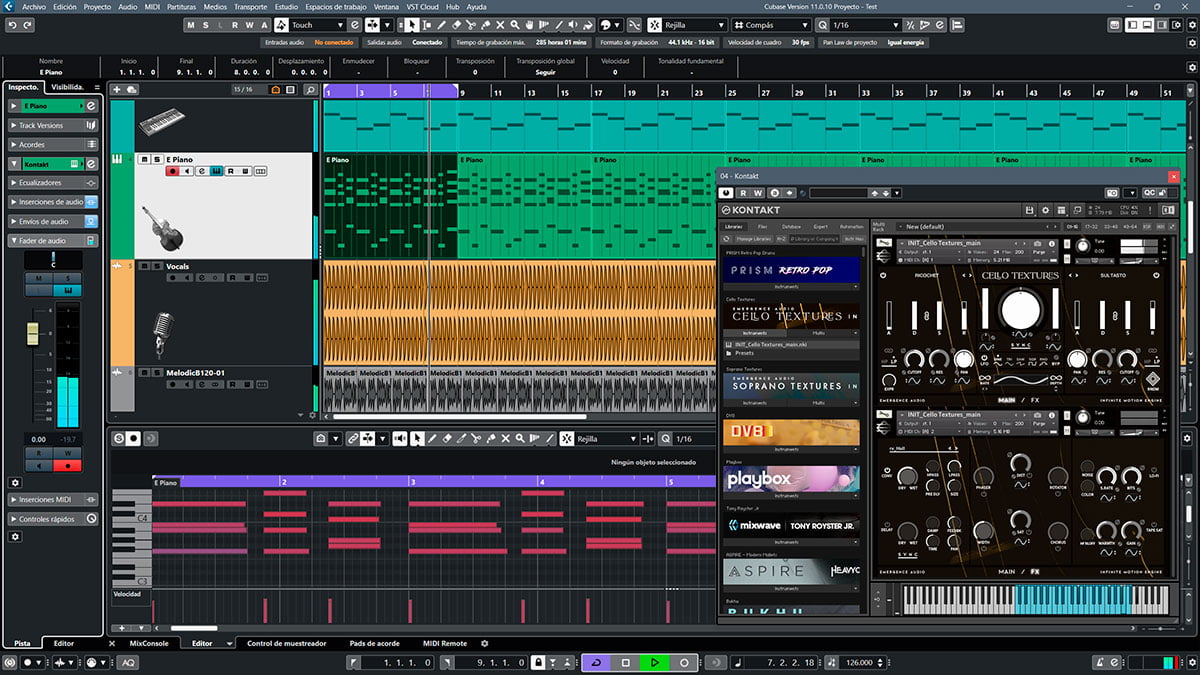Toggle global Write W automation button
The width and height of the screenshot is (1200, 675).
click(249, 24)
